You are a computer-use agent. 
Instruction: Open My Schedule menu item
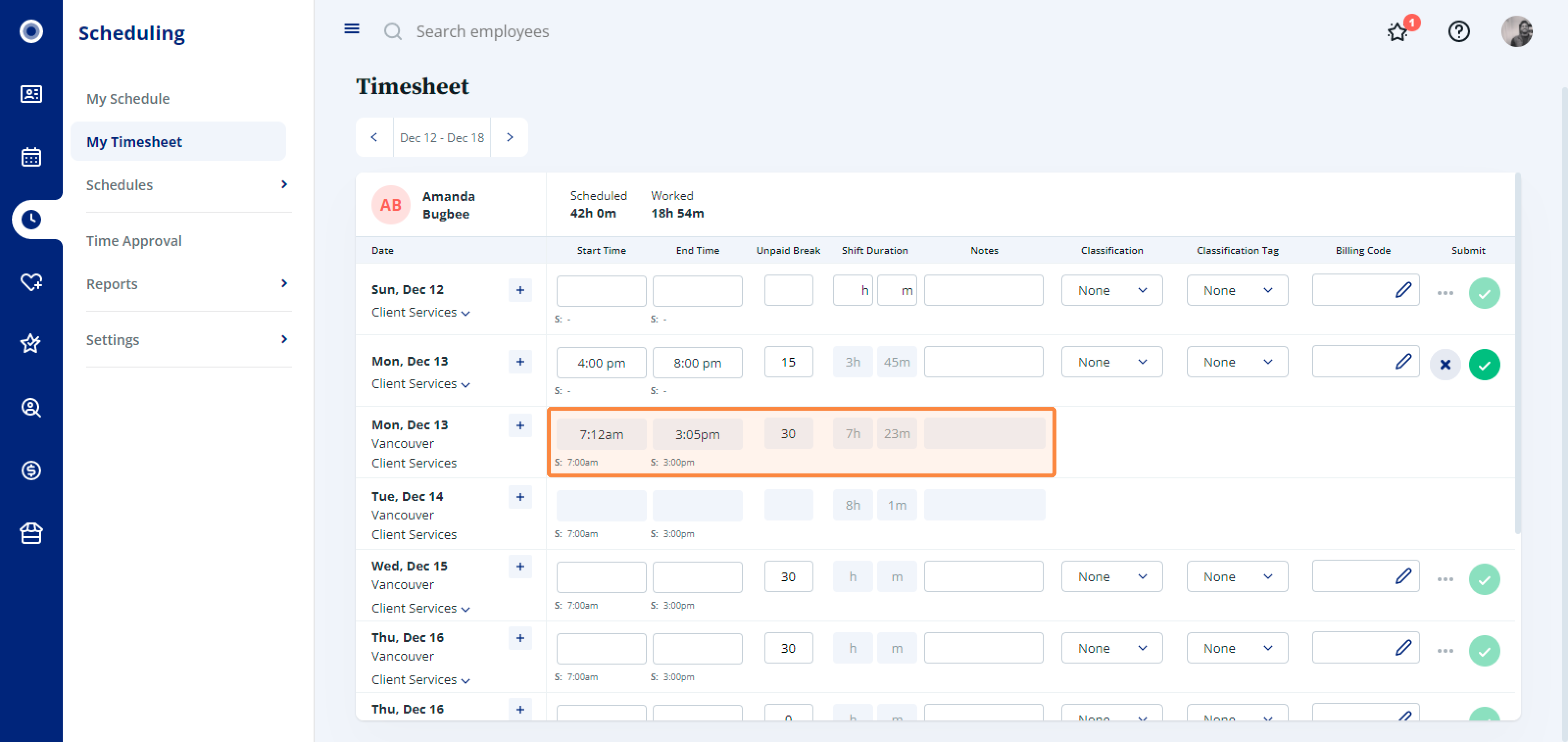tap(128, 99)
